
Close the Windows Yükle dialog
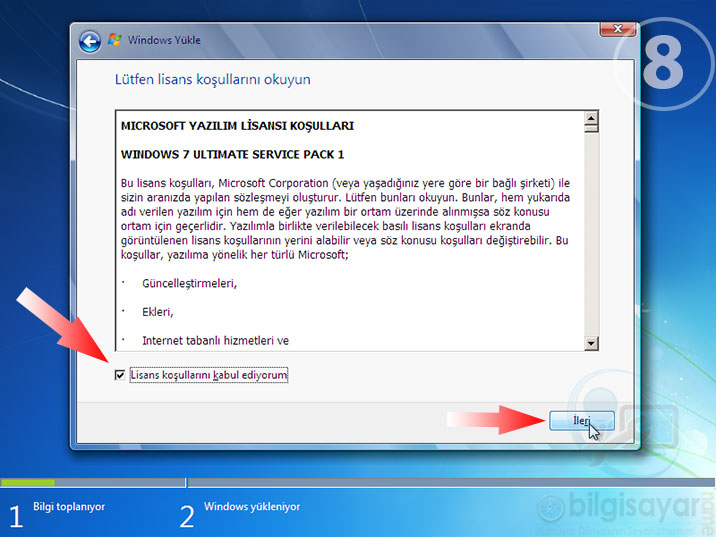point(617,29)
